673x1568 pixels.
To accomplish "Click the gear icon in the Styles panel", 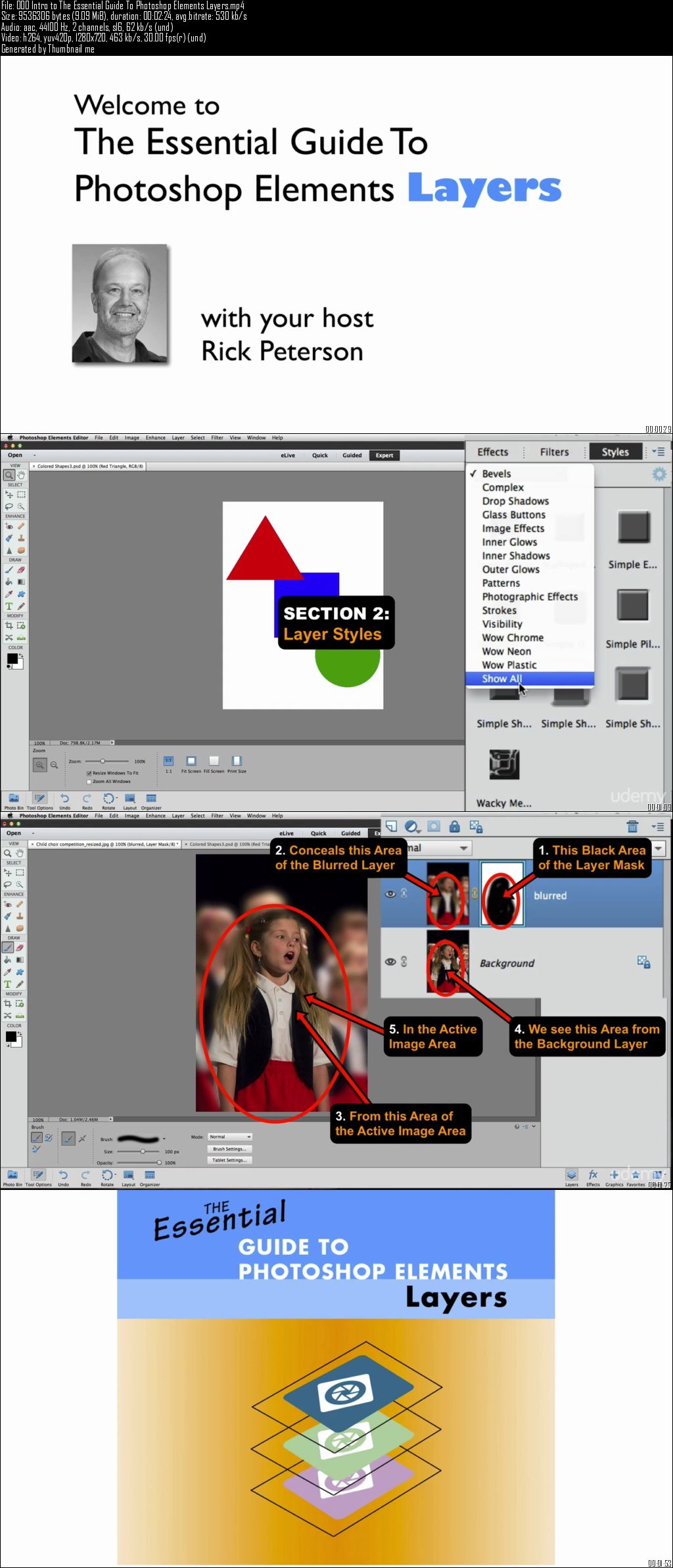I will pyautogui.click(x=659, y=474).
